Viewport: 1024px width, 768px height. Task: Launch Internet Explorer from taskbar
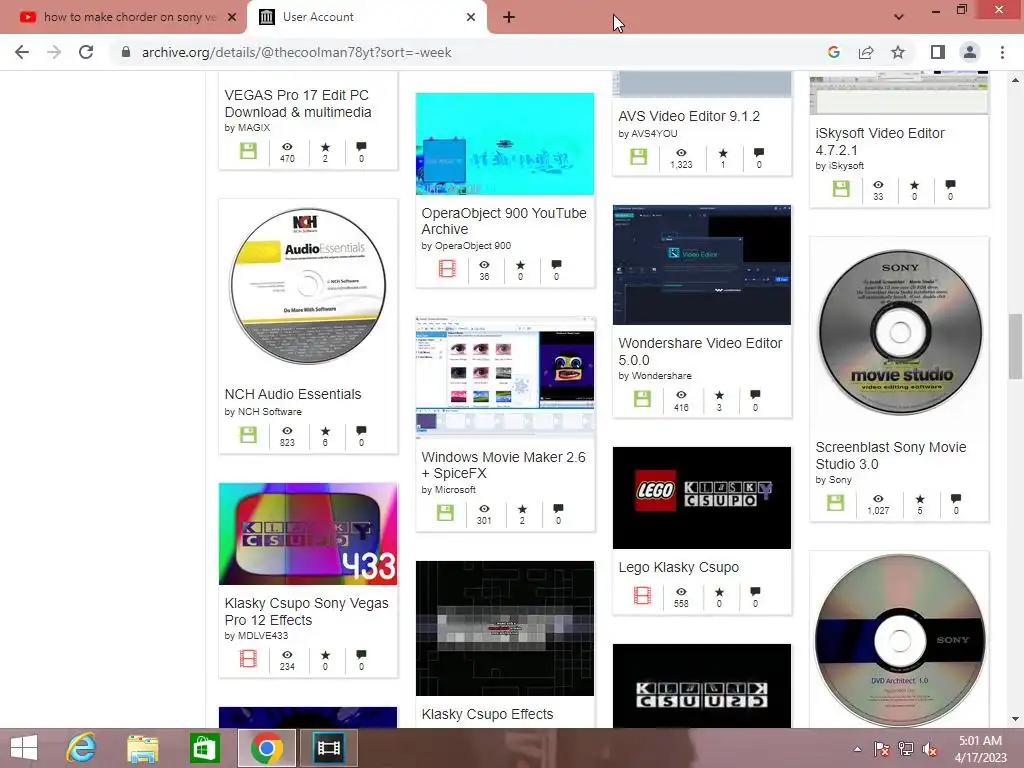click(x=82, y=748)
